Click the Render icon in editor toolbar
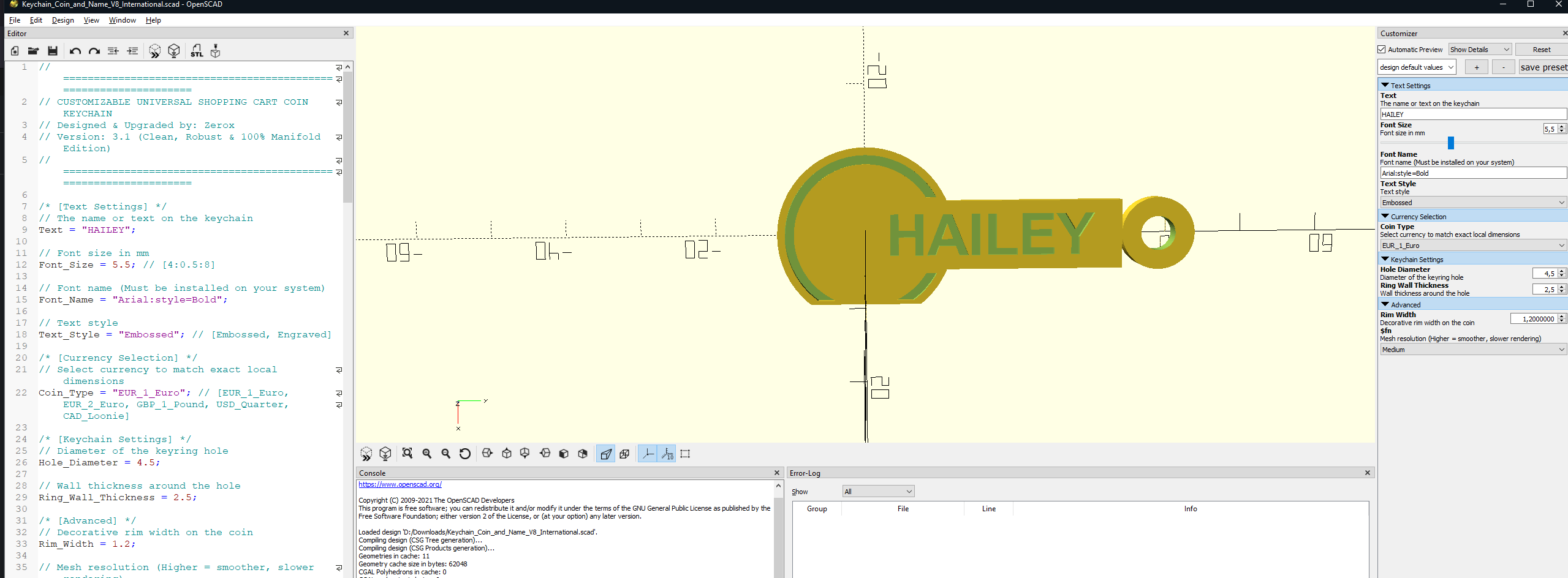This screenshot has width=1568, height=578. pyautogui.click(x=174, y=51)
